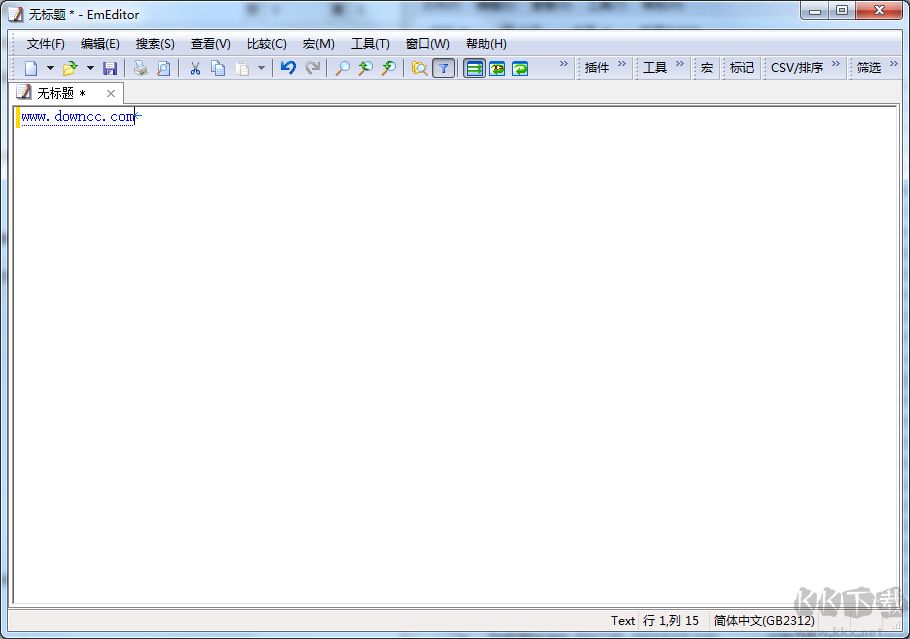Image resolution: width=910 pixels, height=639 pixels.
Task: Click the Copy icon in toolbar
Action: coord(218,68)
